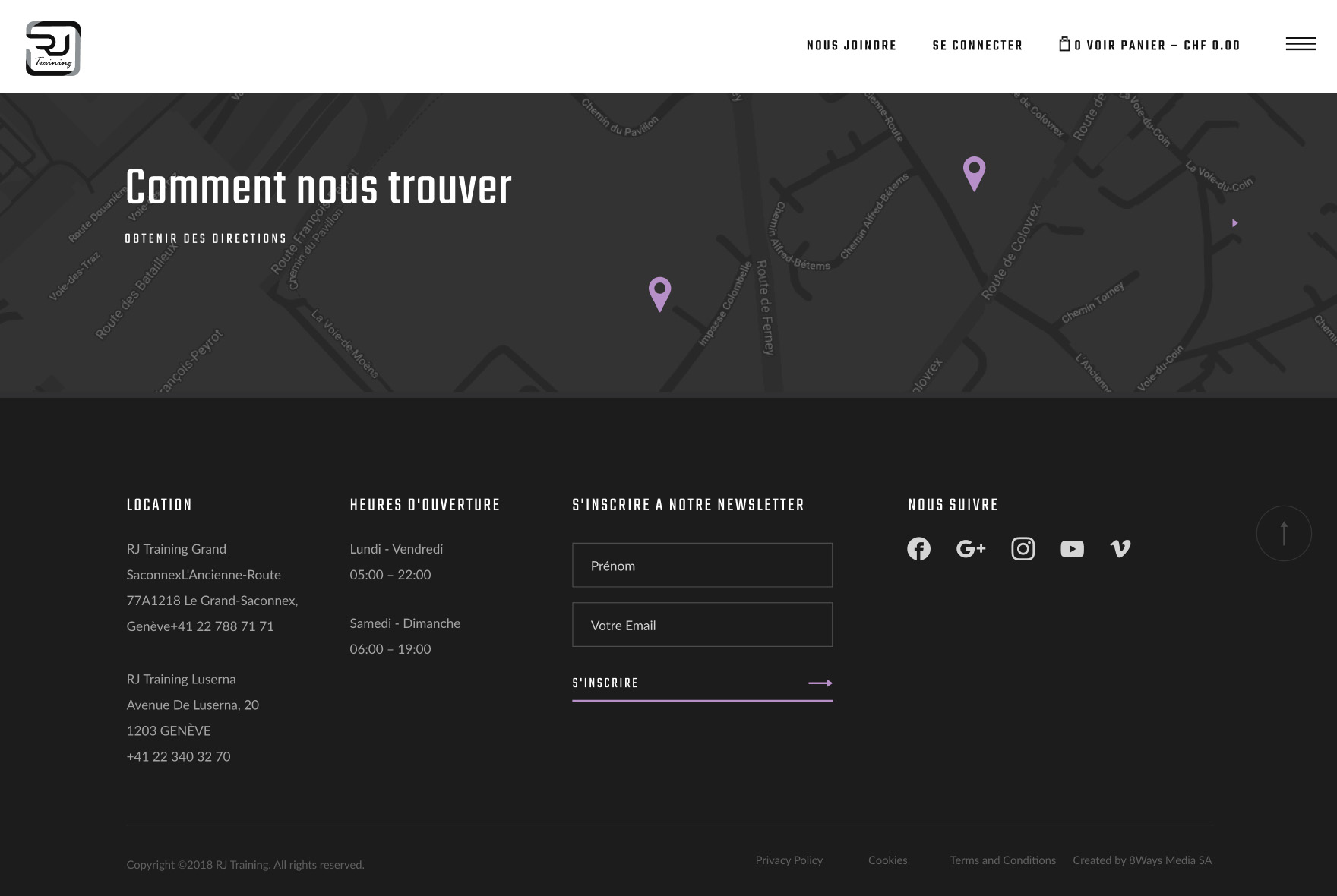This screenshot has height=896, width=1337.
Task: Click the lower left map pin
Action: click(659, 292)
